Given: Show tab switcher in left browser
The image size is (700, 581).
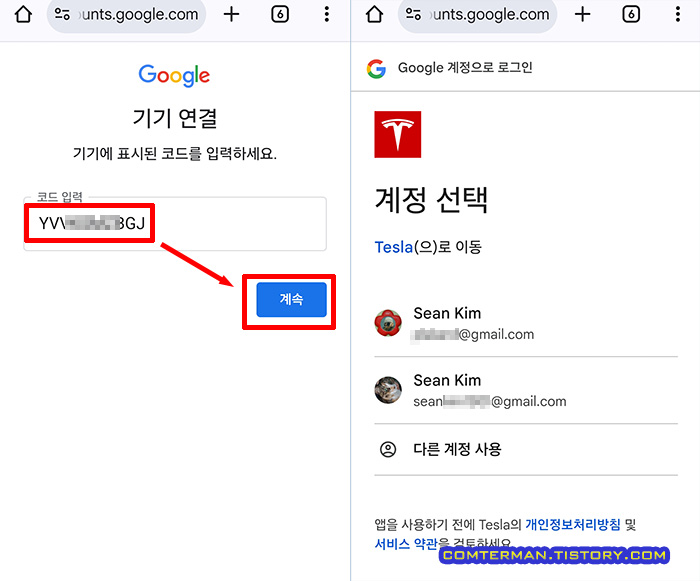Looking at the screenshot, I should click(280, 14).
